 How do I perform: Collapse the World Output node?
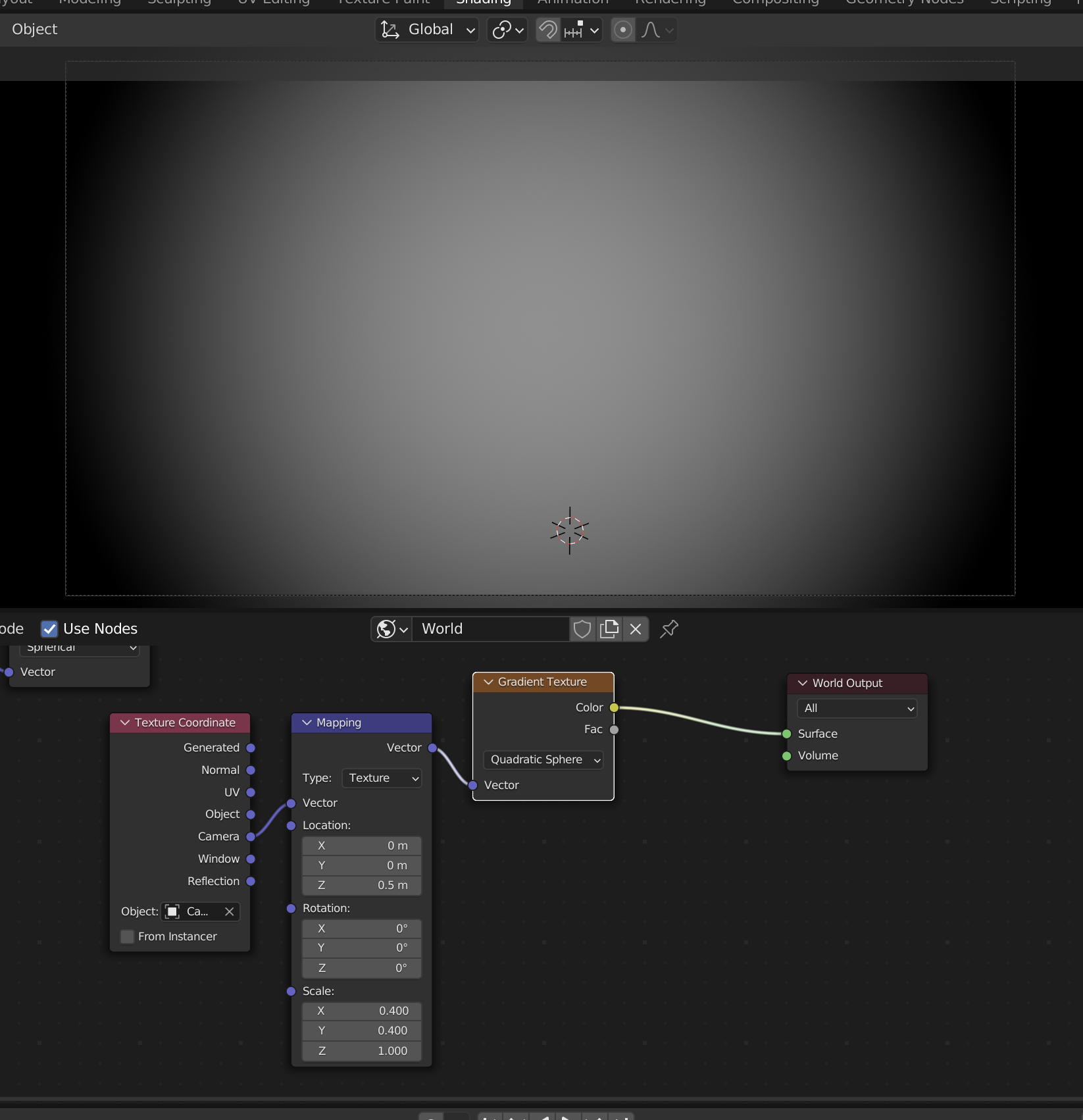pos(803,683)
